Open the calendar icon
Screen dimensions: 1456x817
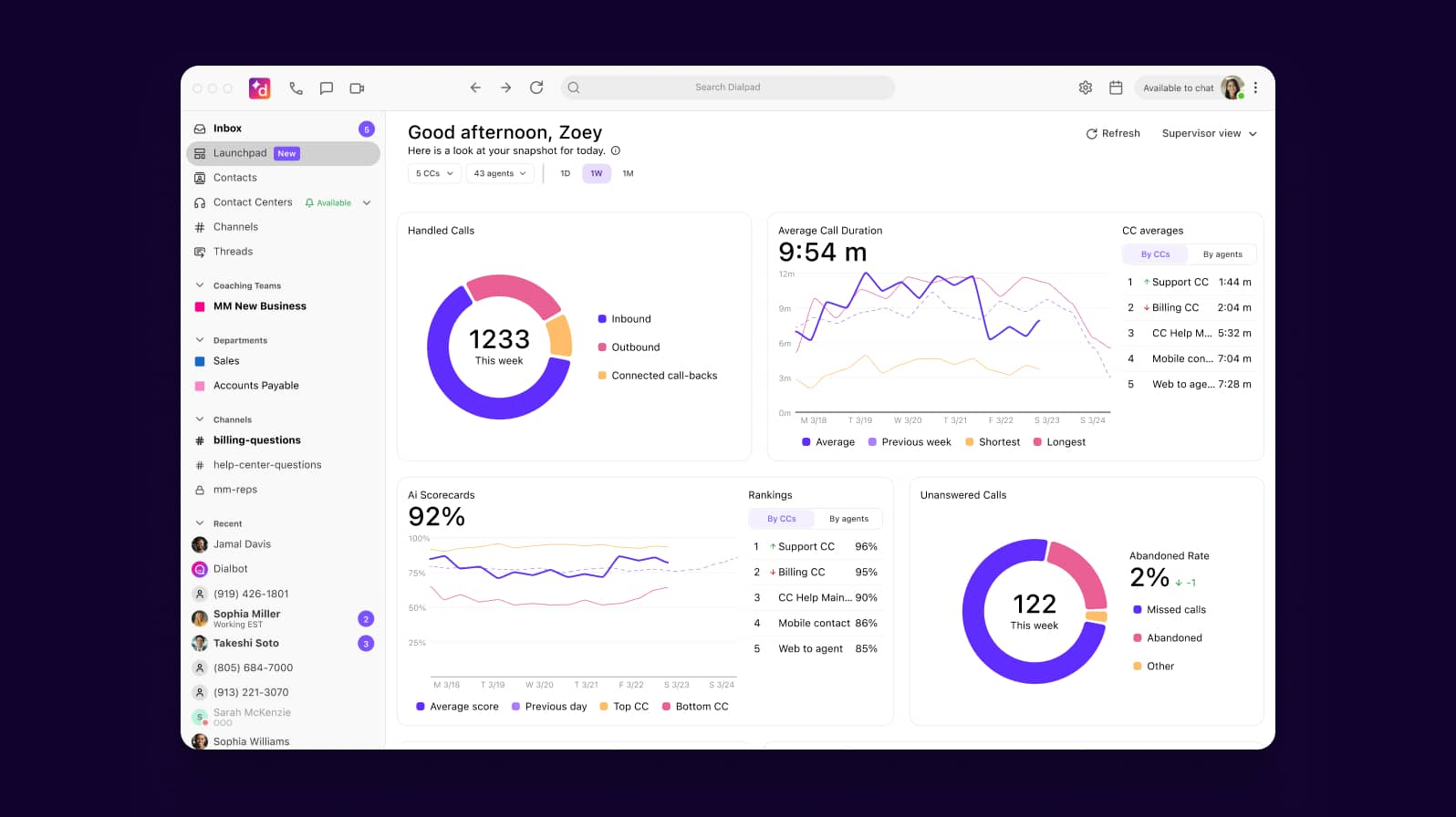[x=1115, y=88]
